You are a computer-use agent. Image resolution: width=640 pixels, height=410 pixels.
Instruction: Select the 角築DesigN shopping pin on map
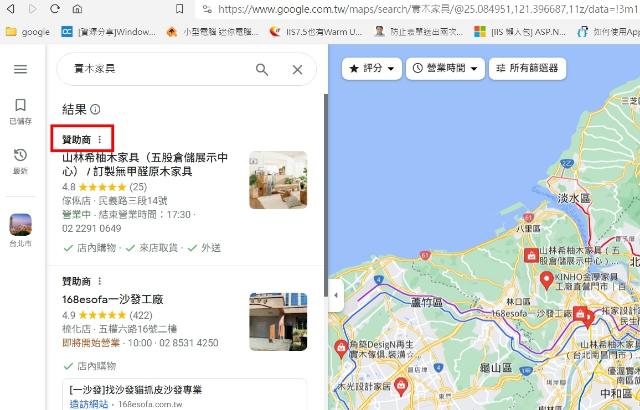tap(341, 349)
